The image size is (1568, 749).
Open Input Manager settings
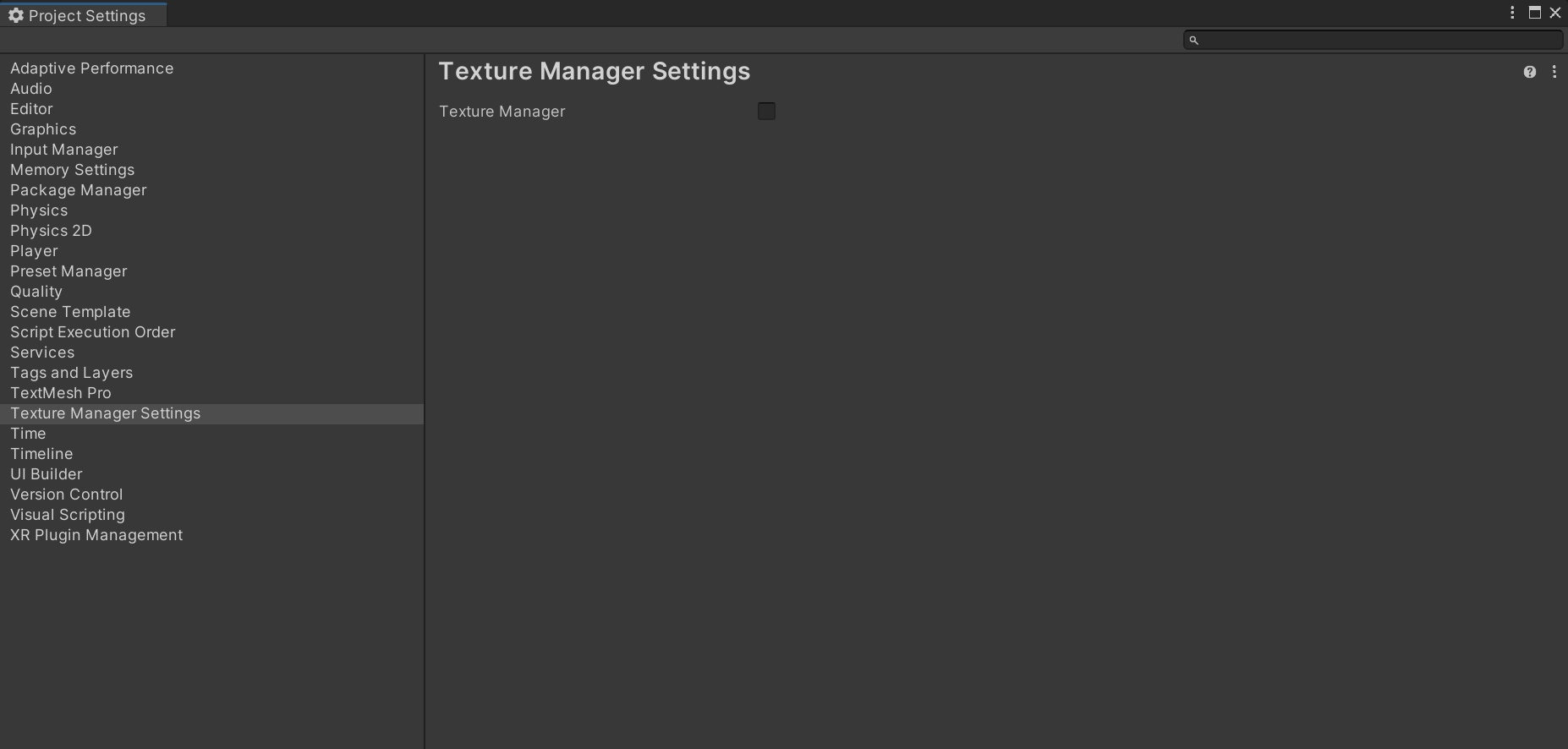click(64, 150)
